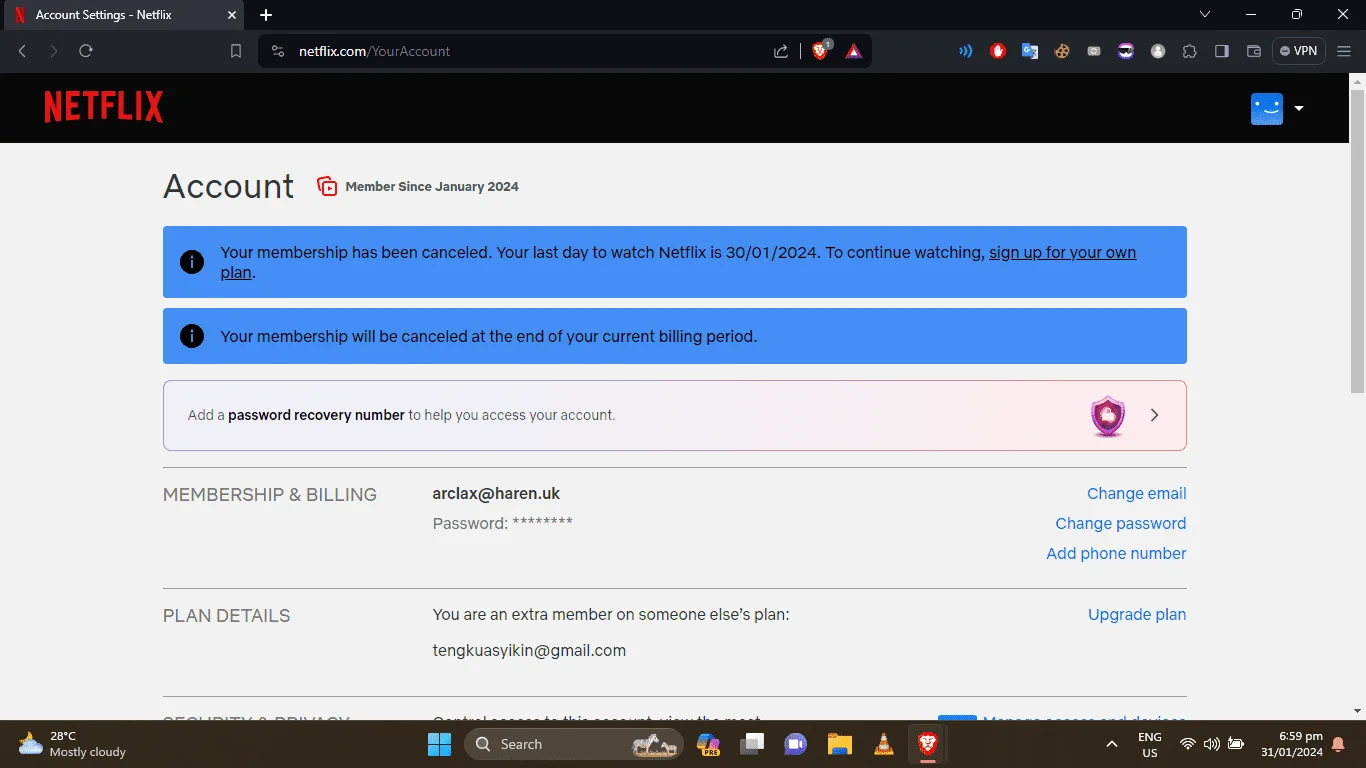Click the cookie extension icon
Image resolution: width=1366 pixels, height=768 pixels.
[x=1062, y=51]
